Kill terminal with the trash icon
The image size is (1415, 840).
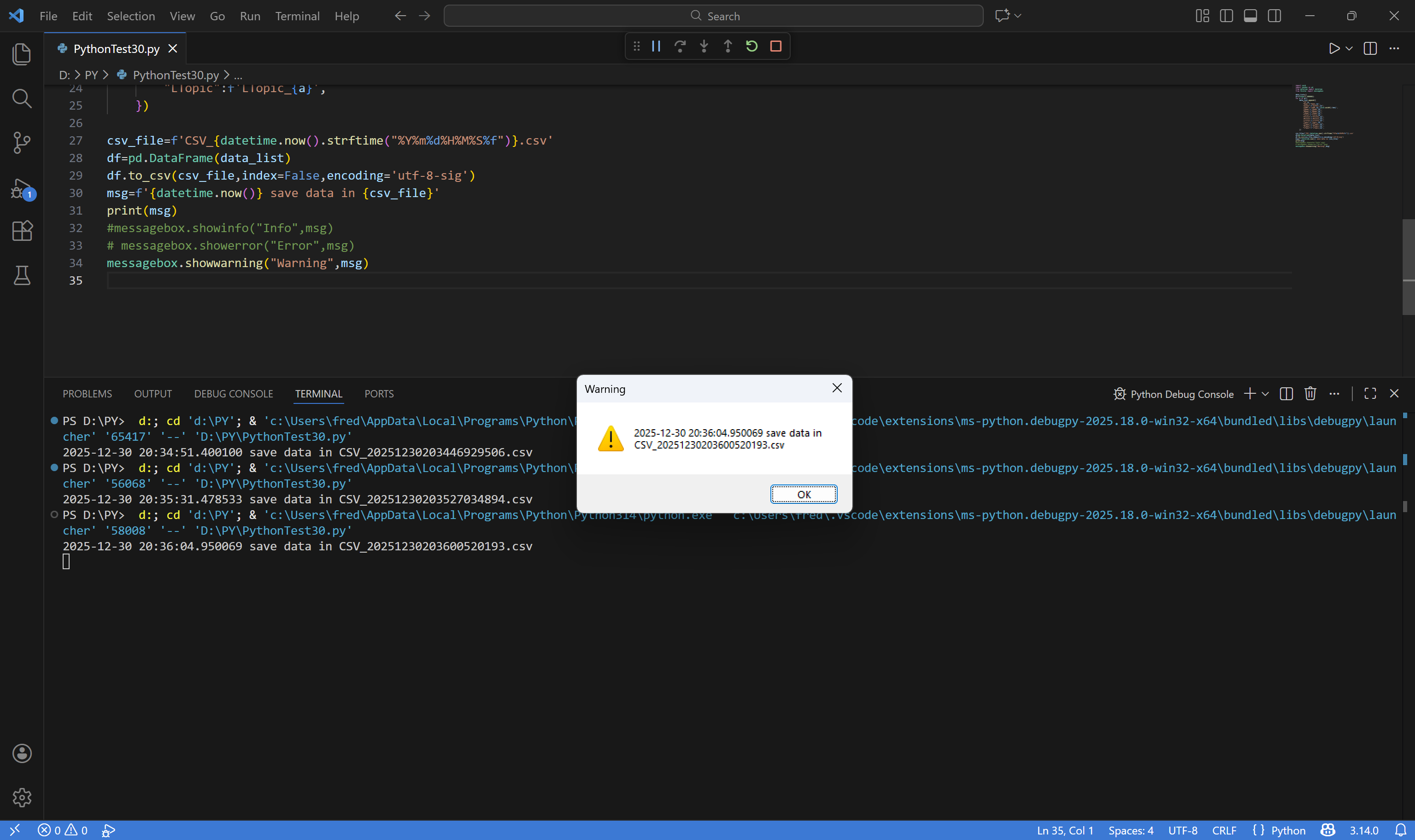[1310, 393]
